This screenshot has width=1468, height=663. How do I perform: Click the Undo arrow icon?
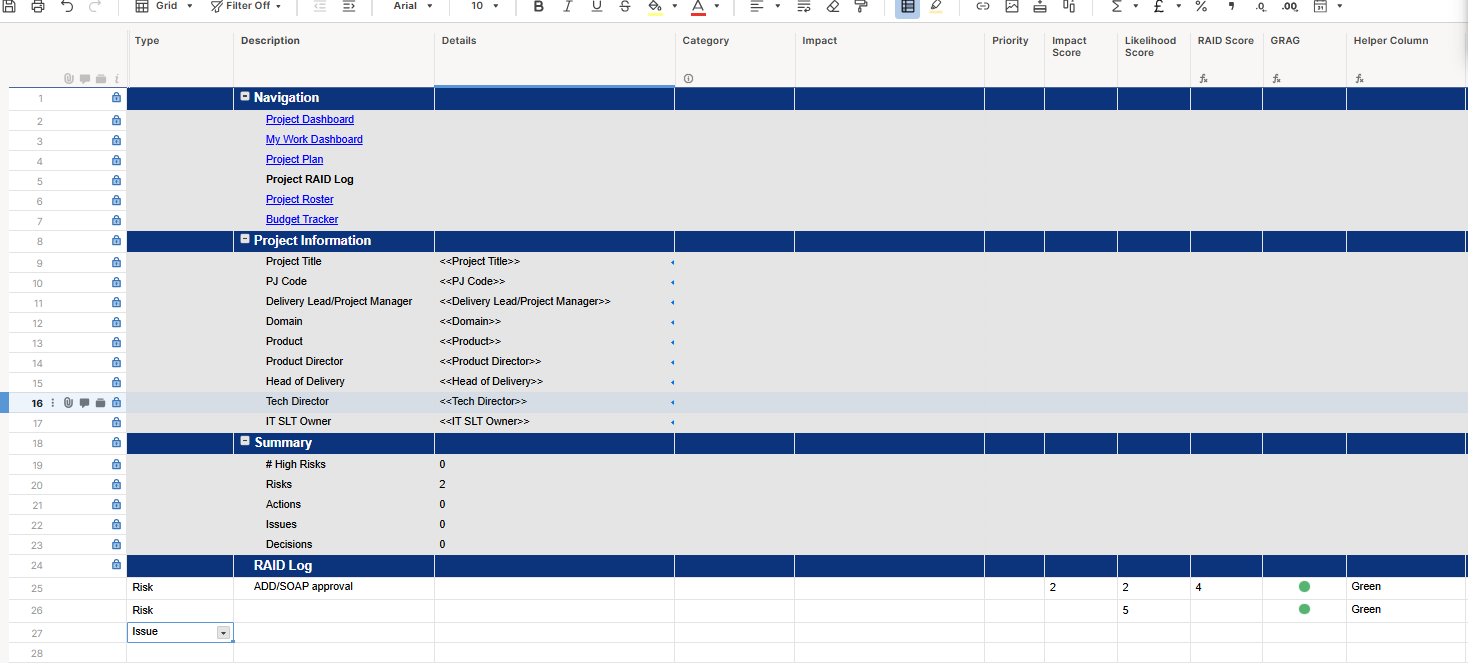67,6
